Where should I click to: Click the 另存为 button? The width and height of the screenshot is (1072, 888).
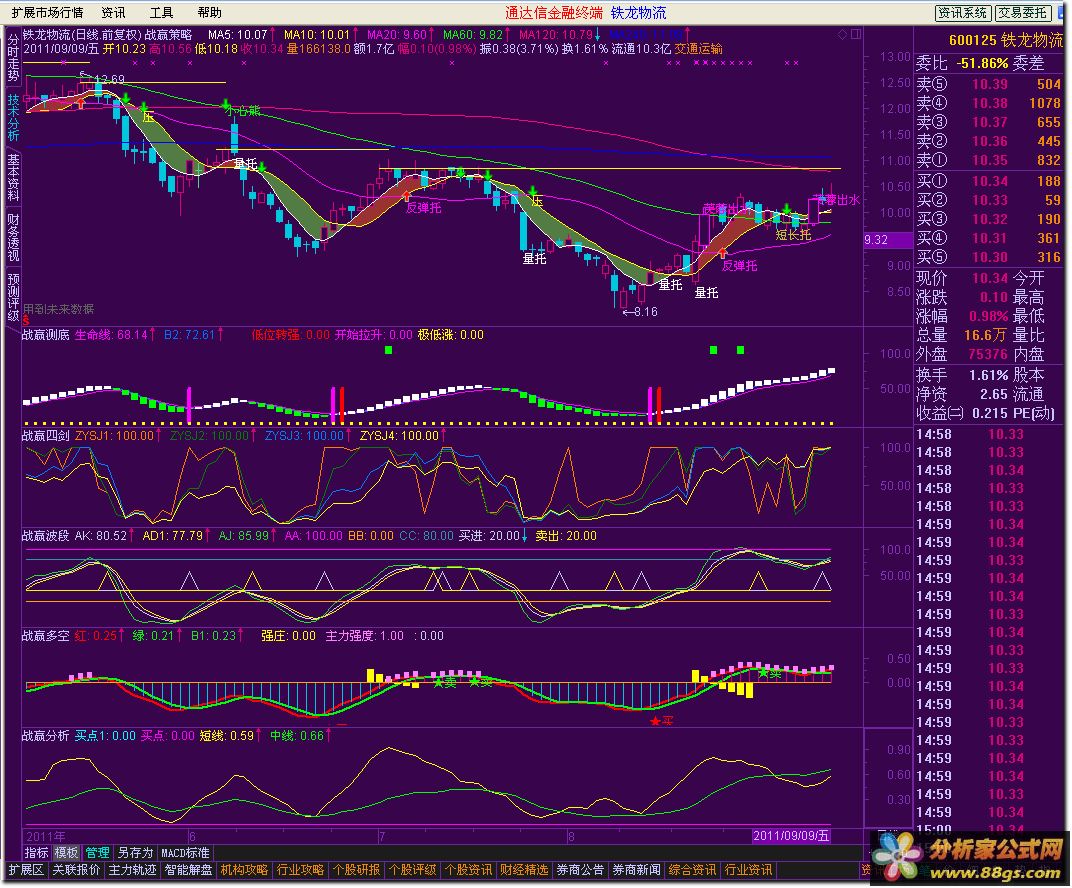pos(135,853)
